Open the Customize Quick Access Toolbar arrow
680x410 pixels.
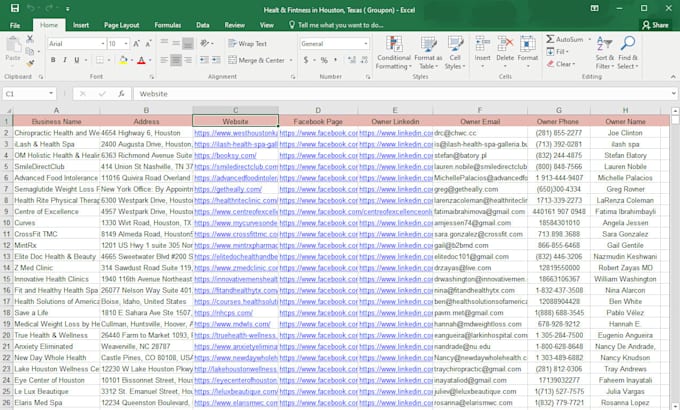click(68, 9)
